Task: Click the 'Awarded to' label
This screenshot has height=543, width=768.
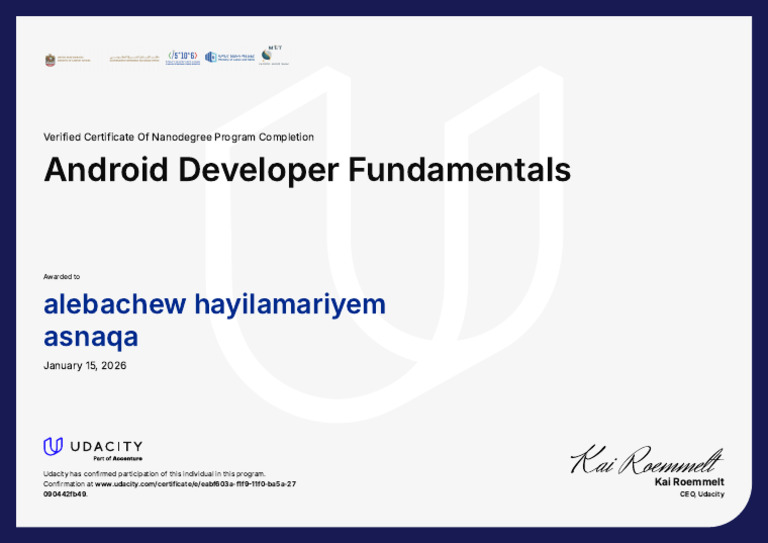Action: 62,277
